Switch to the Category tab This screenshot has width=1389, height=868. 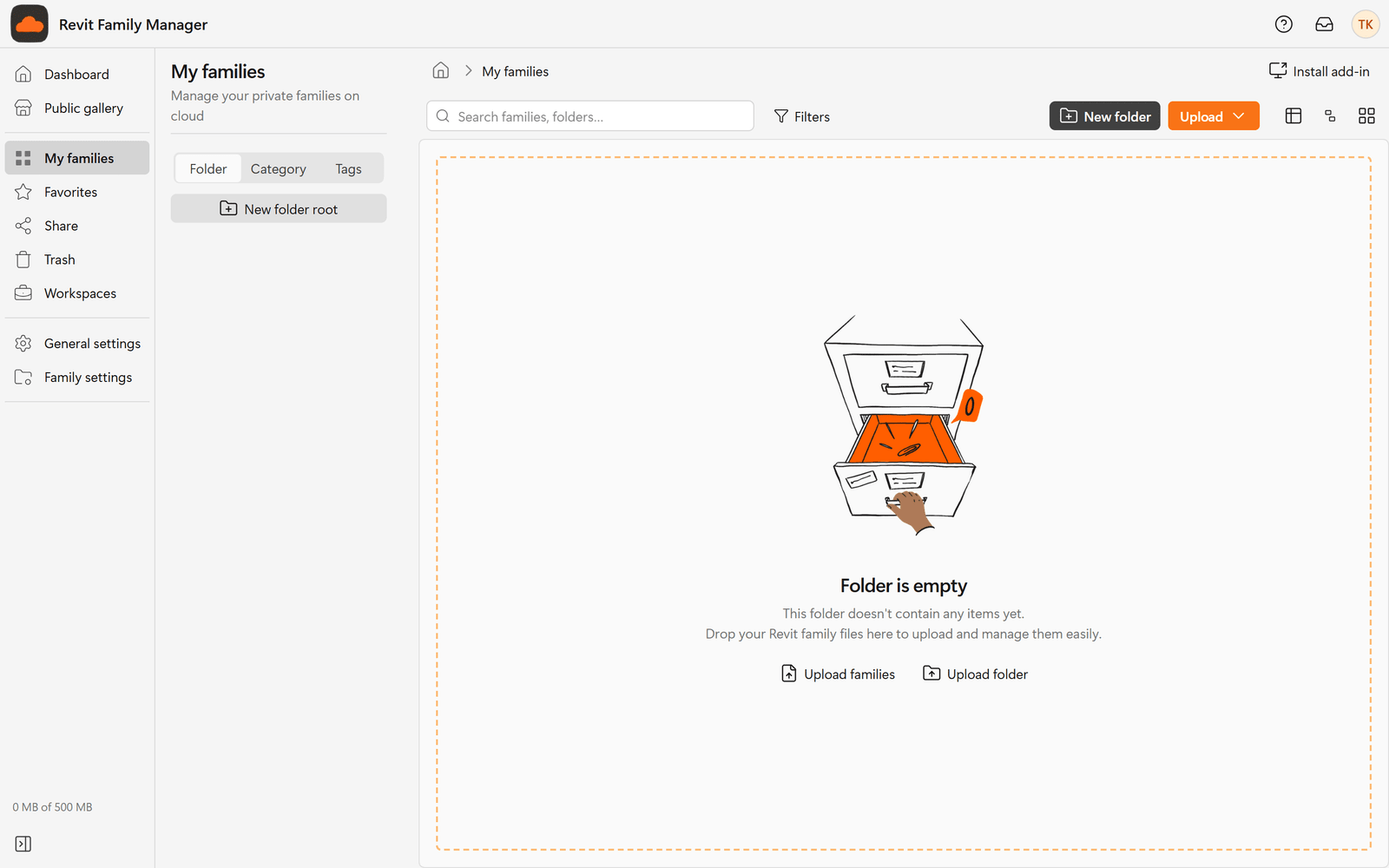point(278,168)
